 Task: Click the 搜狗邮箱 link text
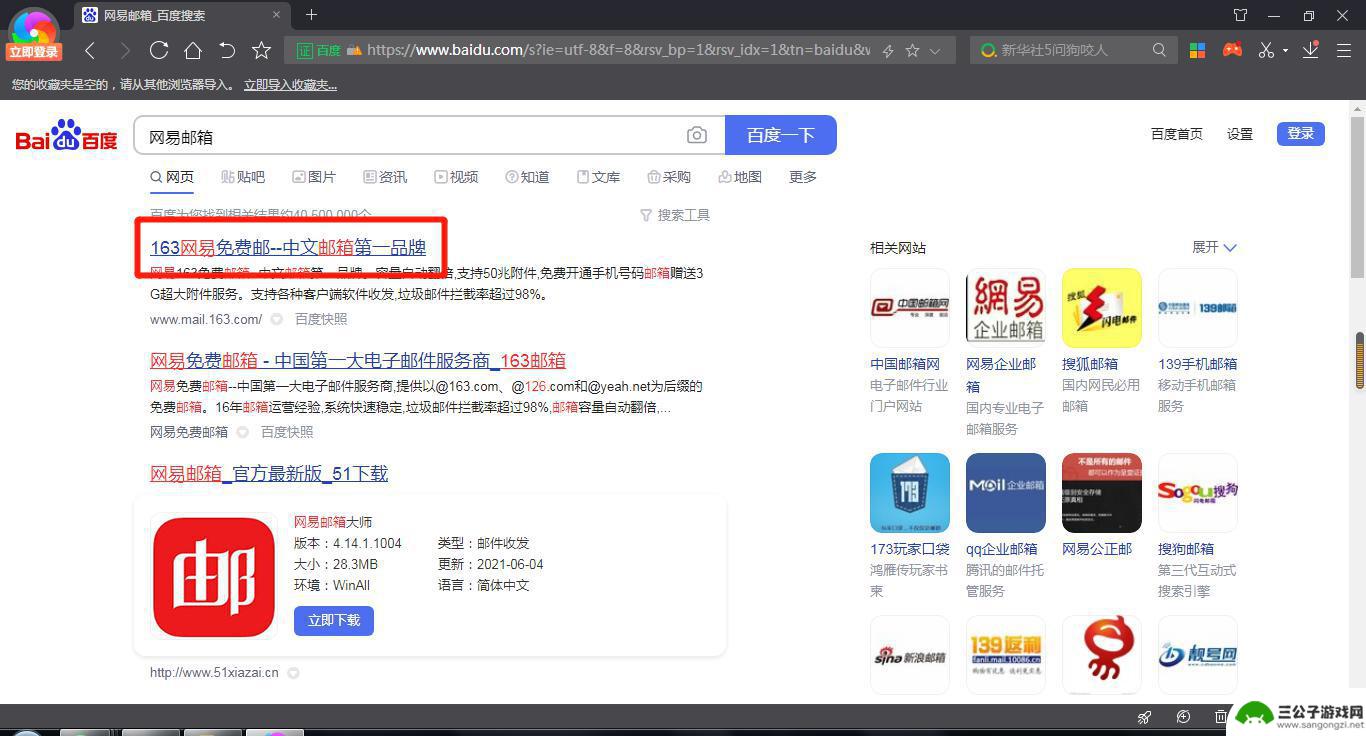coord(1186,549)
